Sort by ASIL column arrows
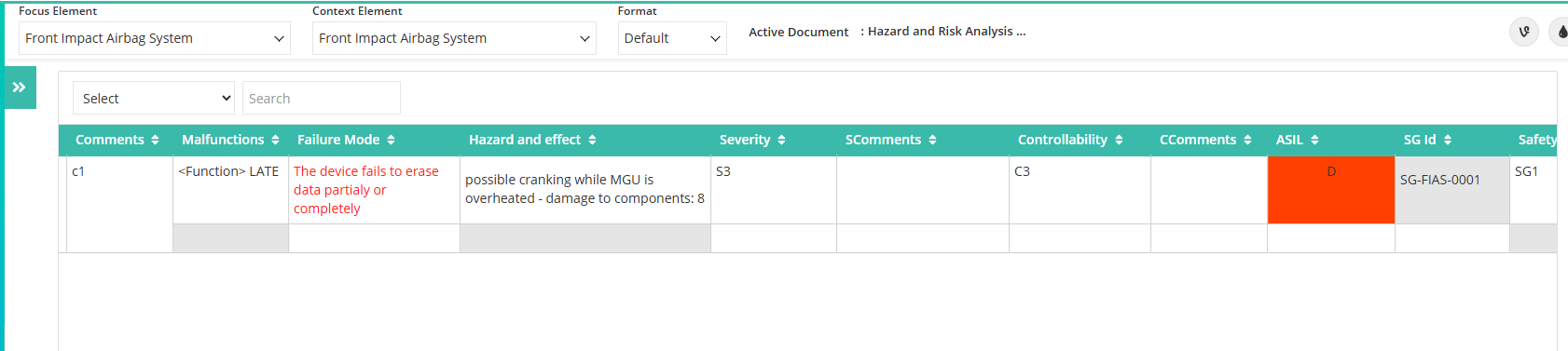The image size is (1568, 351). click(1314, 140)
